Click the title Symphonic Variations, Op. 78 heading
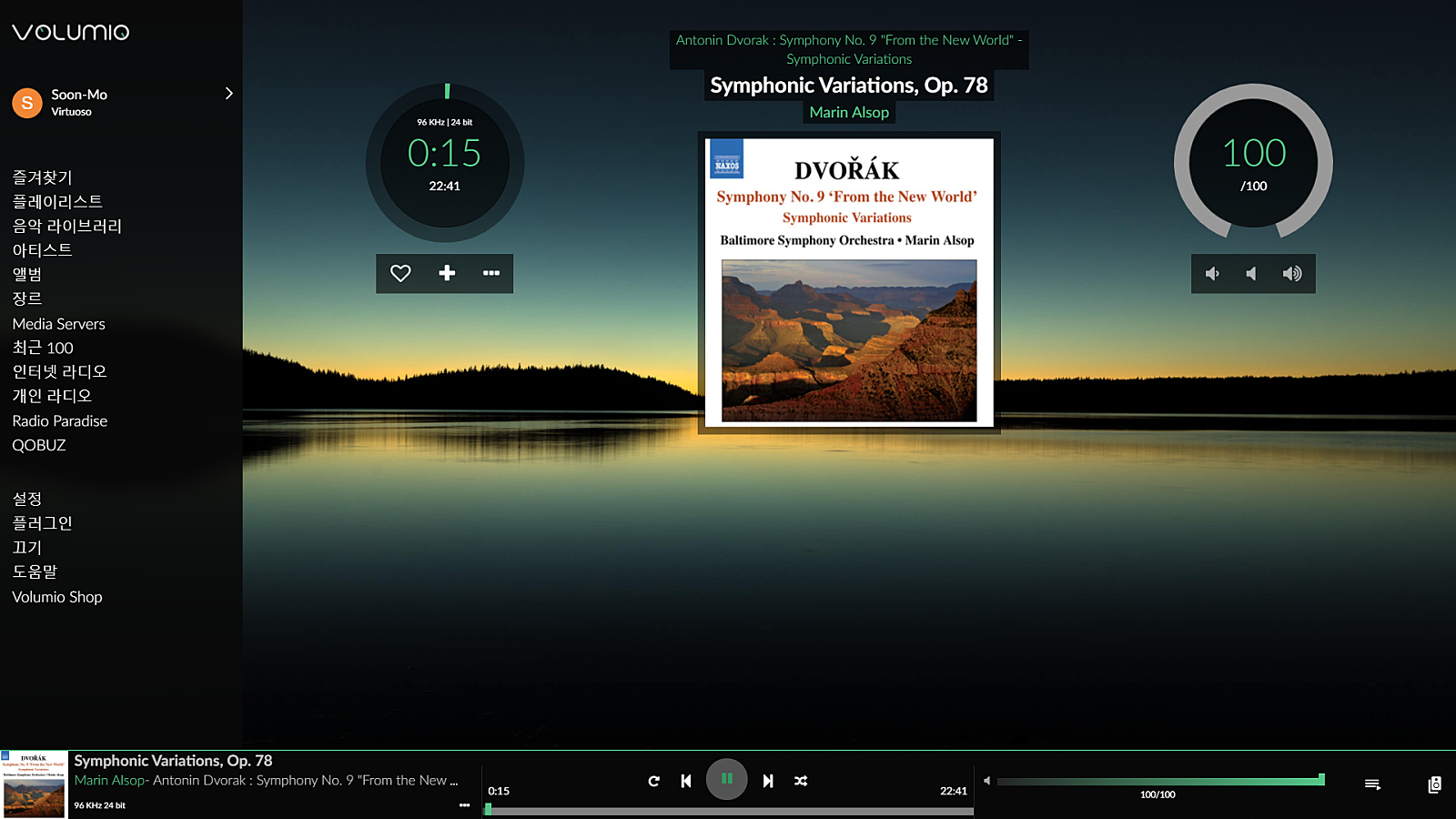The height and width of the screenshot is (819, 1456). pos(849,86)
